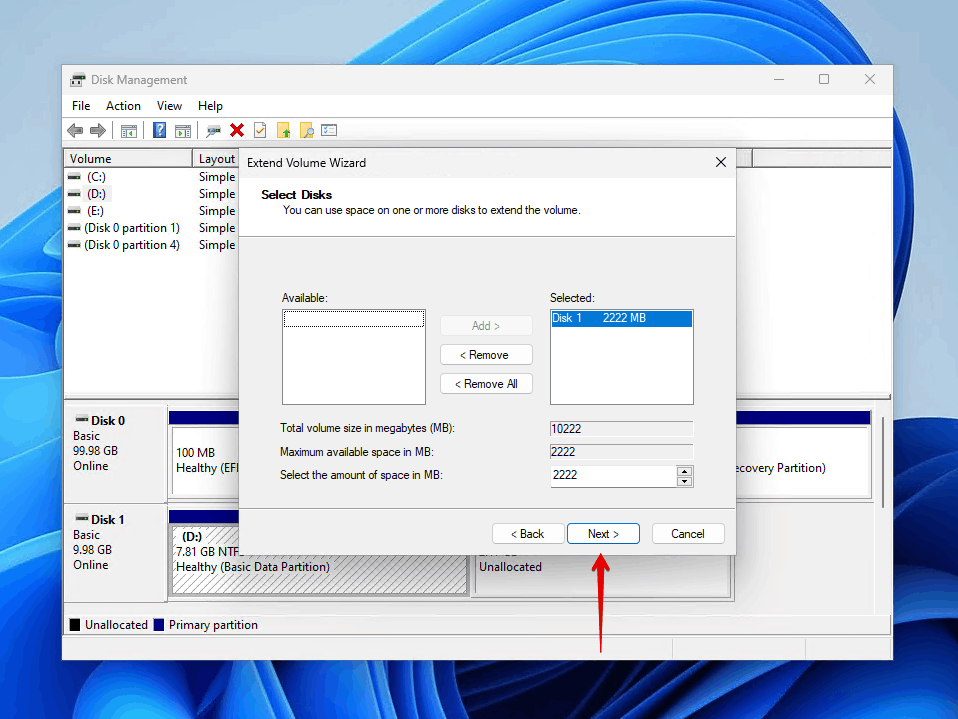Toggle the action pane visibility icon
This screenshot has height=719, width=958.
[182, 130]
